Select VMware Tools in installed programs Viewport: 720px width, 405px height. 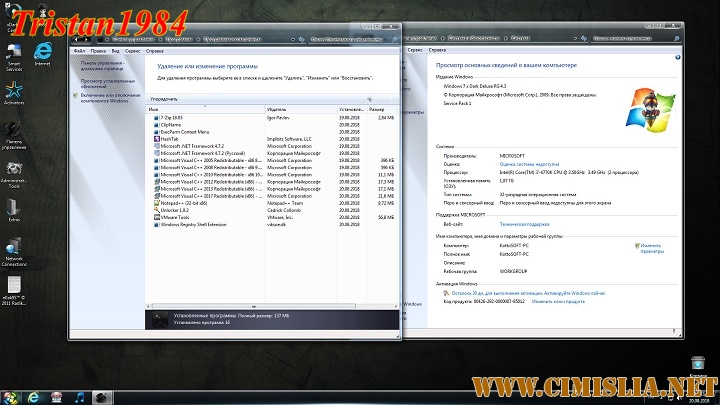pos(176,216)
